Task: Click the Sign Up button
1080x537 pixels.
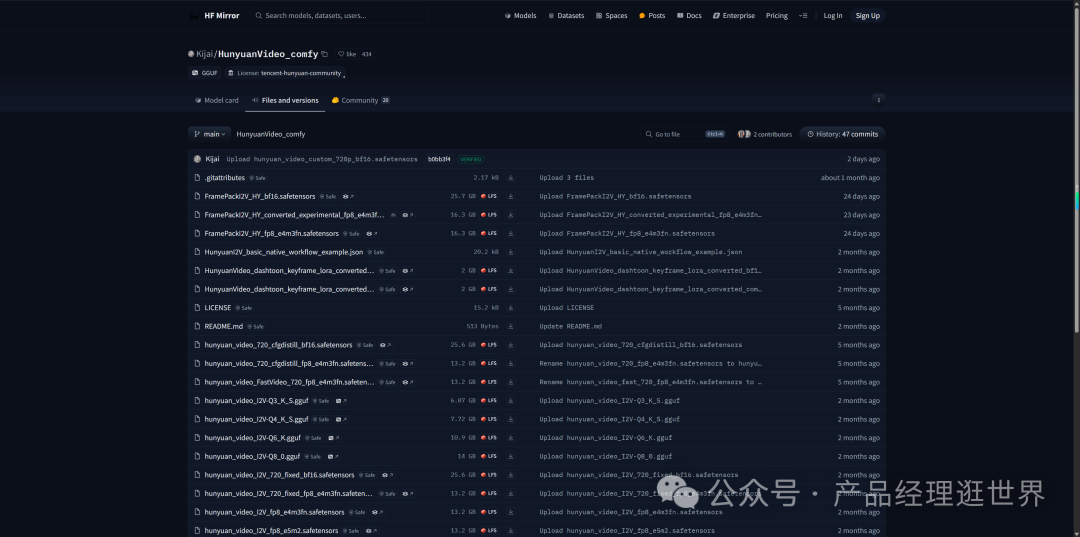Action: (867, 15)
